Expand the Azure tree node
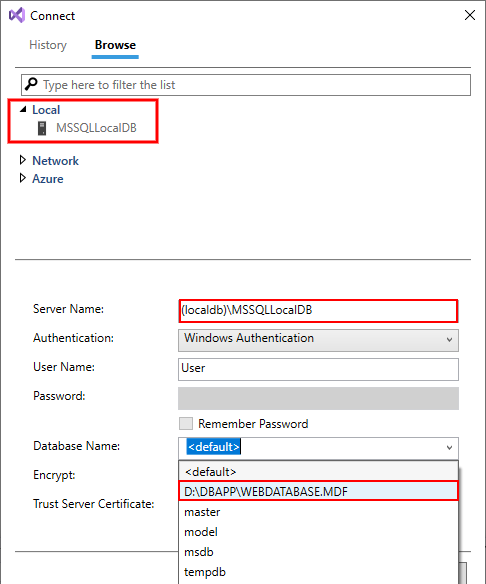 pyautogui.click(x=23, y=178)
